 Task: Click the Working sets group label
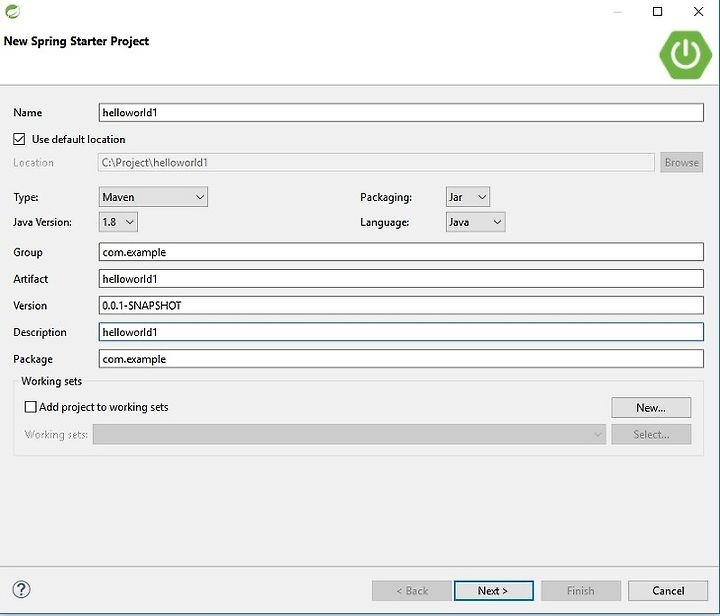[x=51, y=381]
